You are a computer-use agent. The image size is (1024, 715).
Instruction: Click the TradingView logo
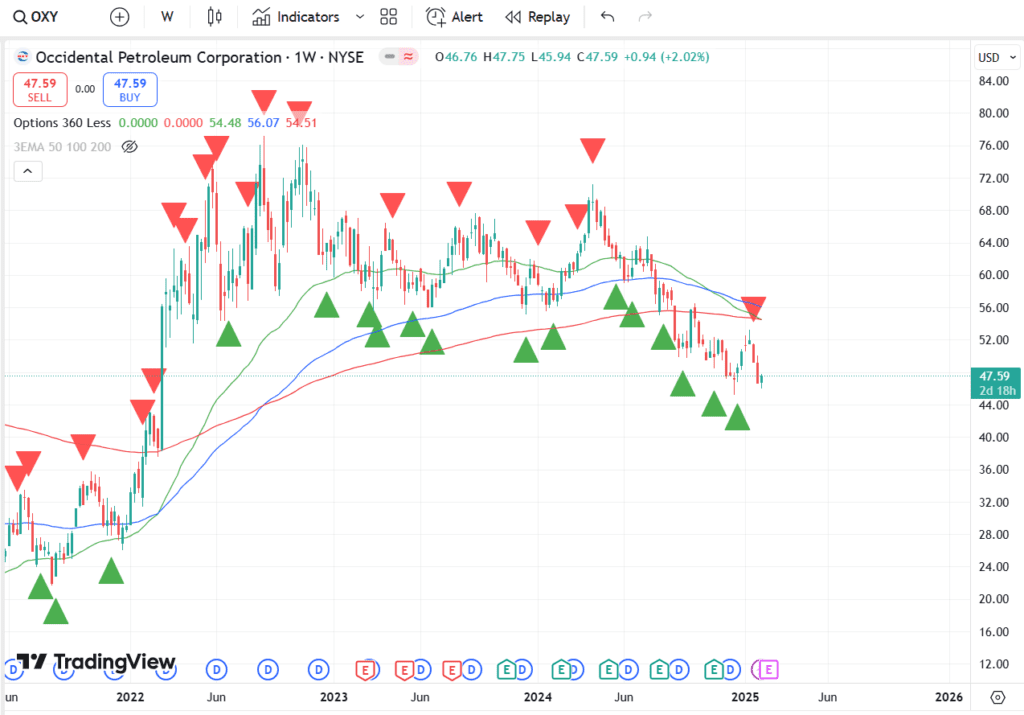[x=96, y=661]
